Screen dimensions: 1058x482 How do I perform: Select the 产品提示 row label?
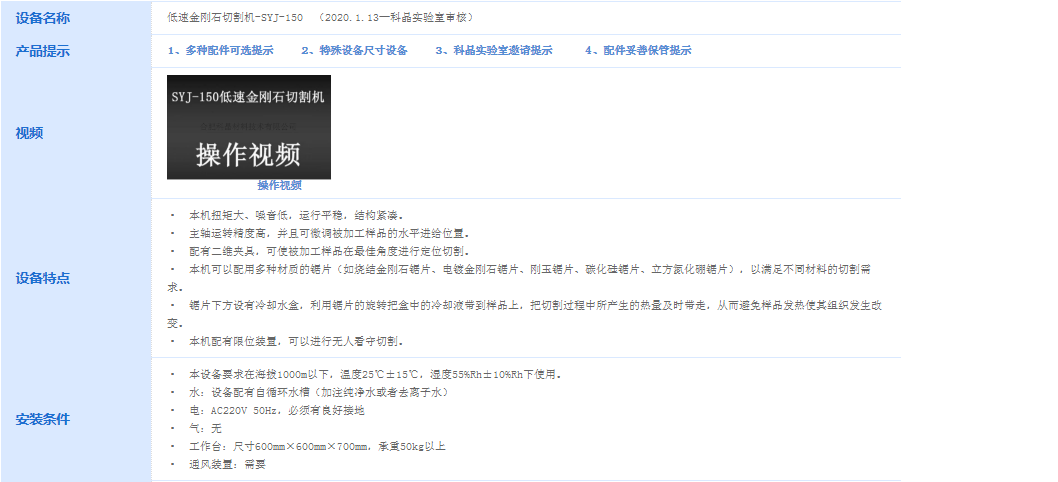(x=43, y=51)
